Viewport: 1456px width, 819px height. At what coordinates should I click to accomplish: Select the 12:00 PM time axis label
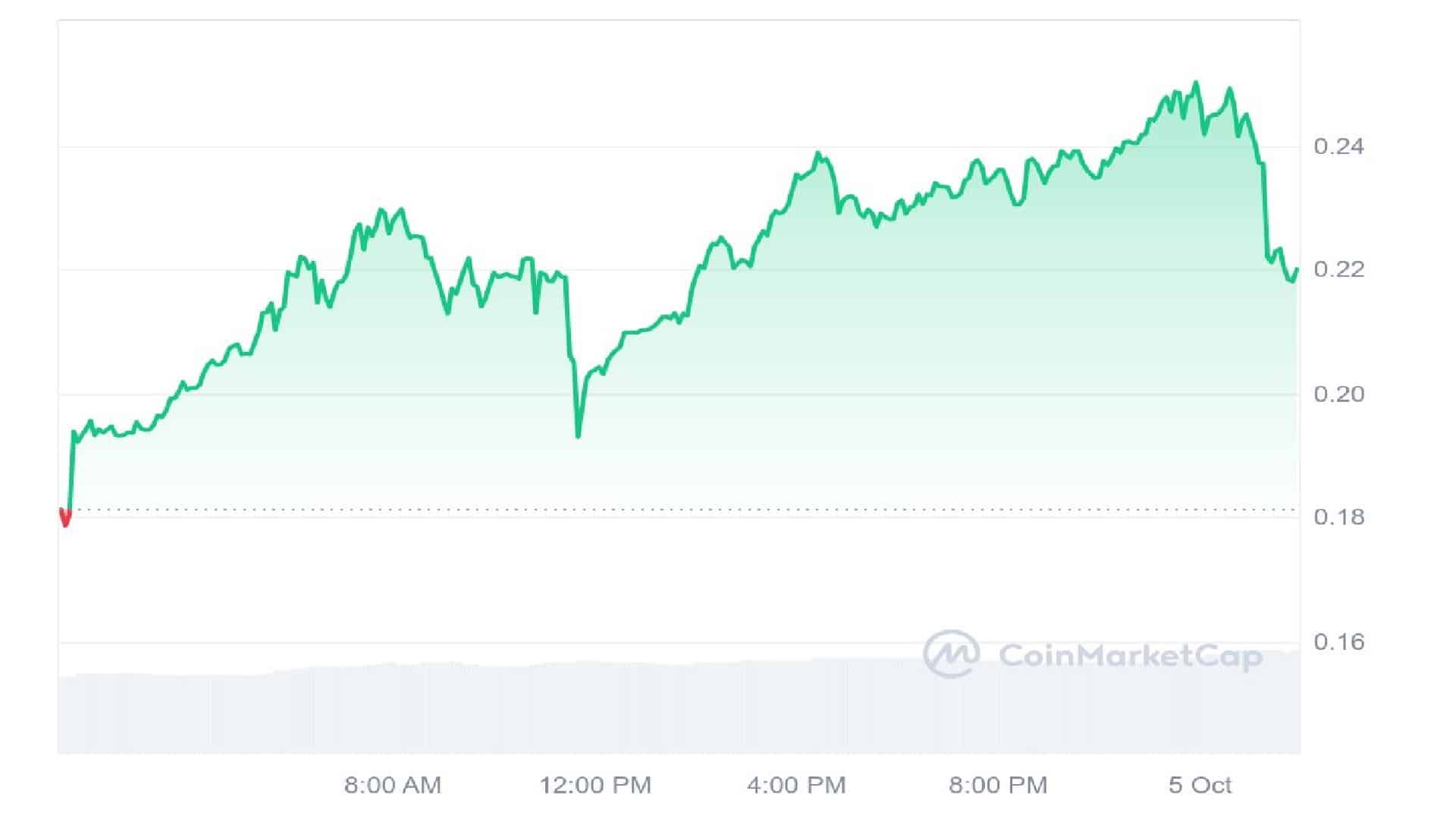tap(595, 785)
